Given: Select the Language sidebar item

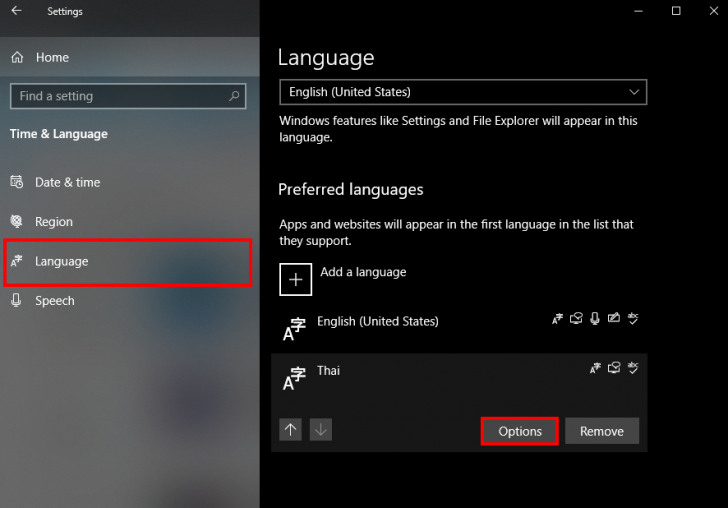Looking at the screenshot, I should (128, 262).
